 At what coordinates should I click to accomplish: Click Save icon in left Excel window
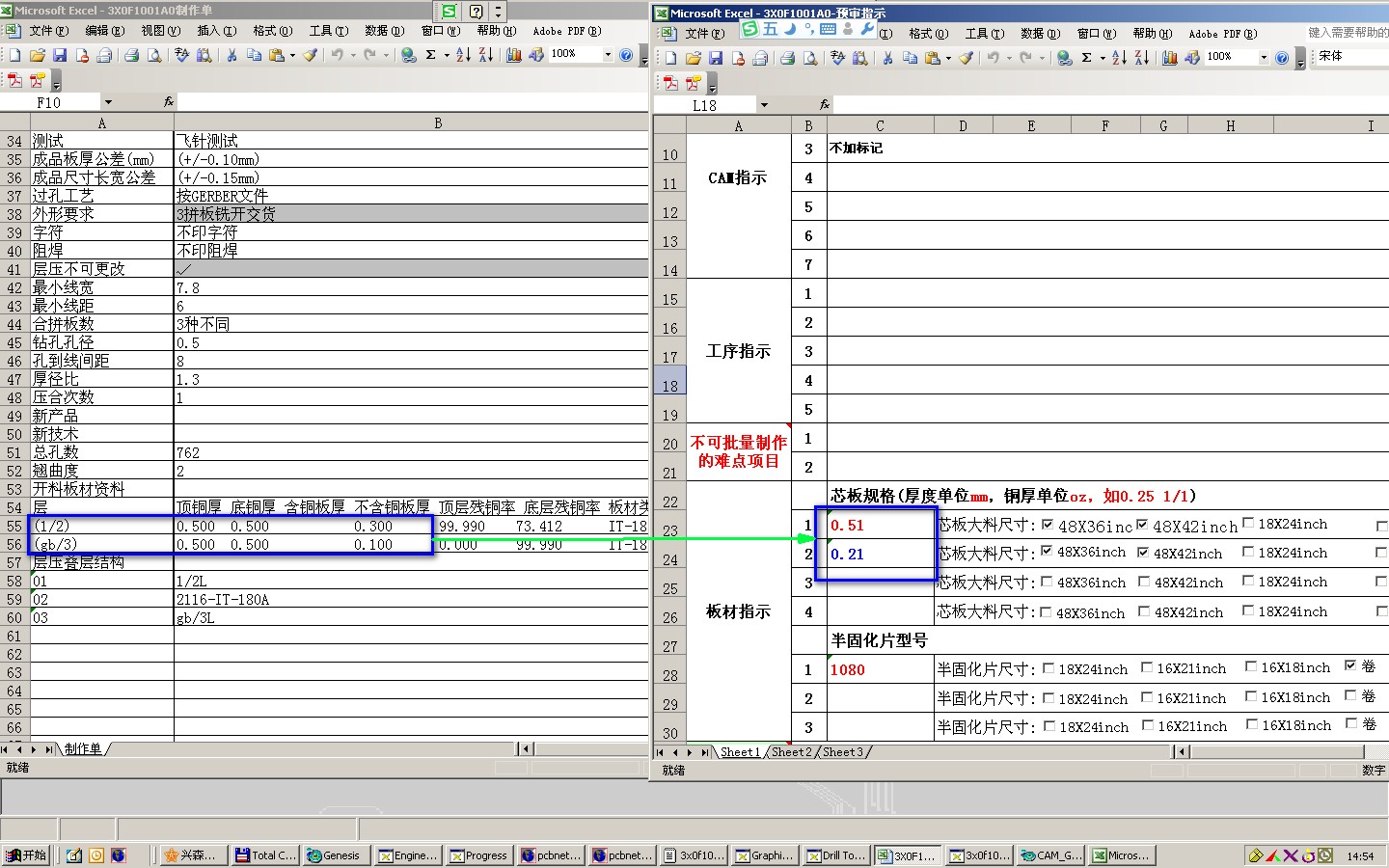(x=59, y=55)
